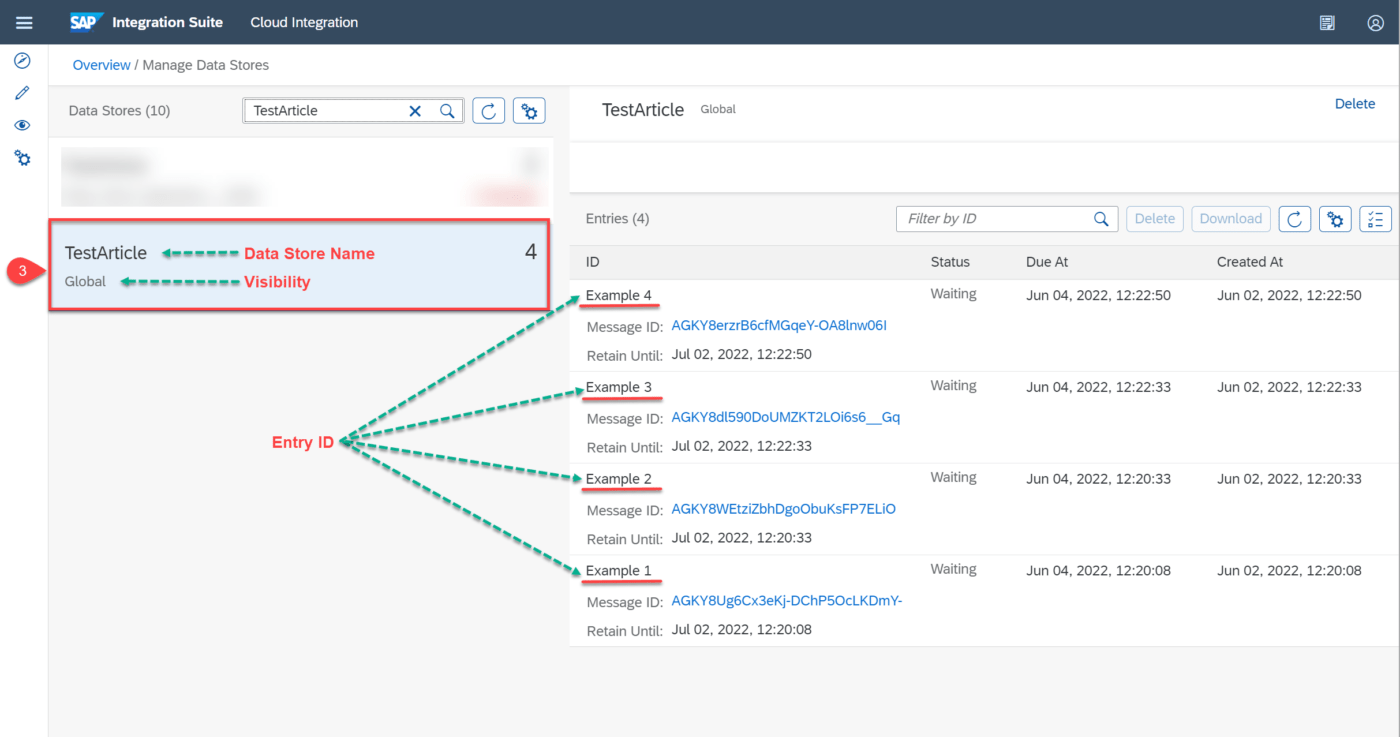Open message ID AGKY8erzrB6cfMGqeY-OA8lnw06I
This screenshot has width=1400, height=737.
[x=779, y=326]
